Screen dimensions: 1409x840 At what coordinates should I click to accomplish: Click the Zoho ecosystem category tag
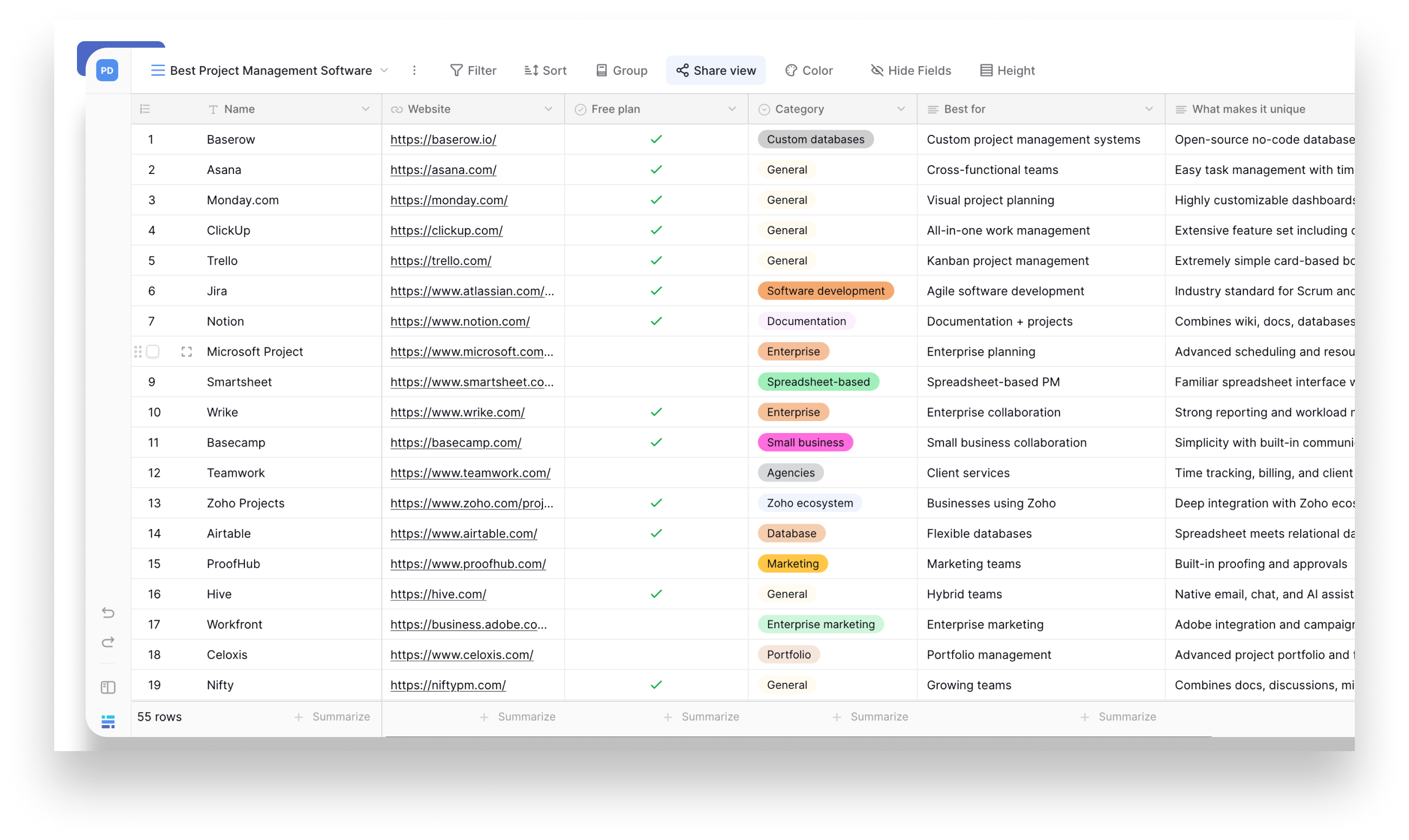(810, 502)
